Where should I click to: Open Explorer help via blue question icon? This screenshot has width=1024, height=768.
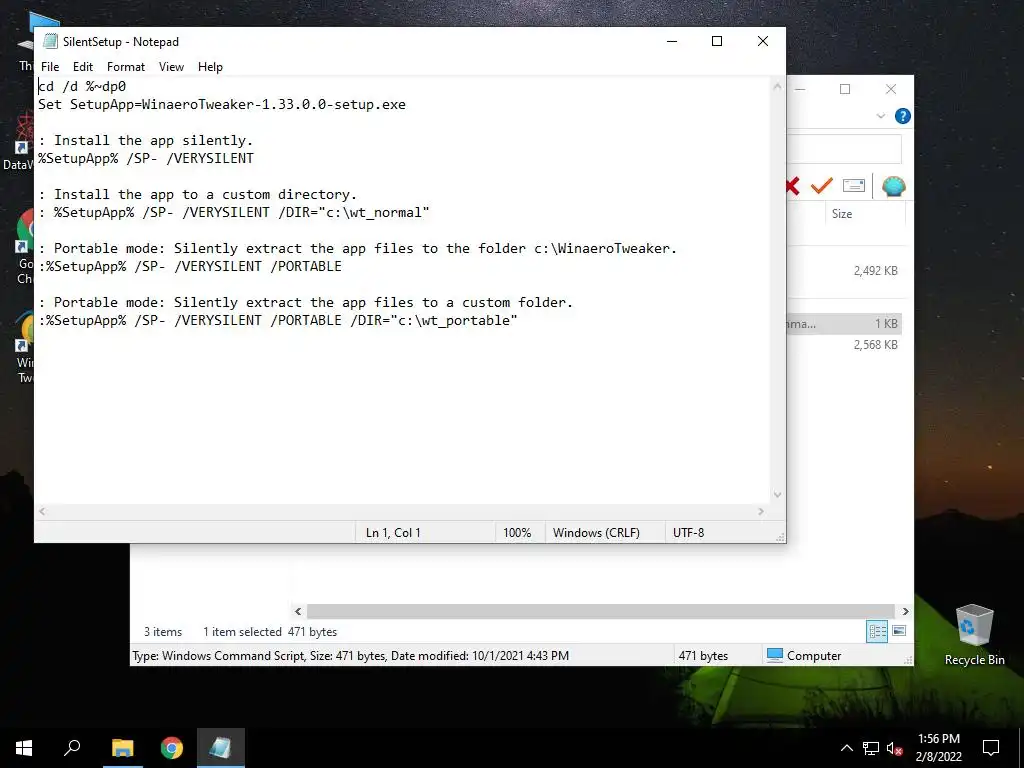(x=903, y=116)
